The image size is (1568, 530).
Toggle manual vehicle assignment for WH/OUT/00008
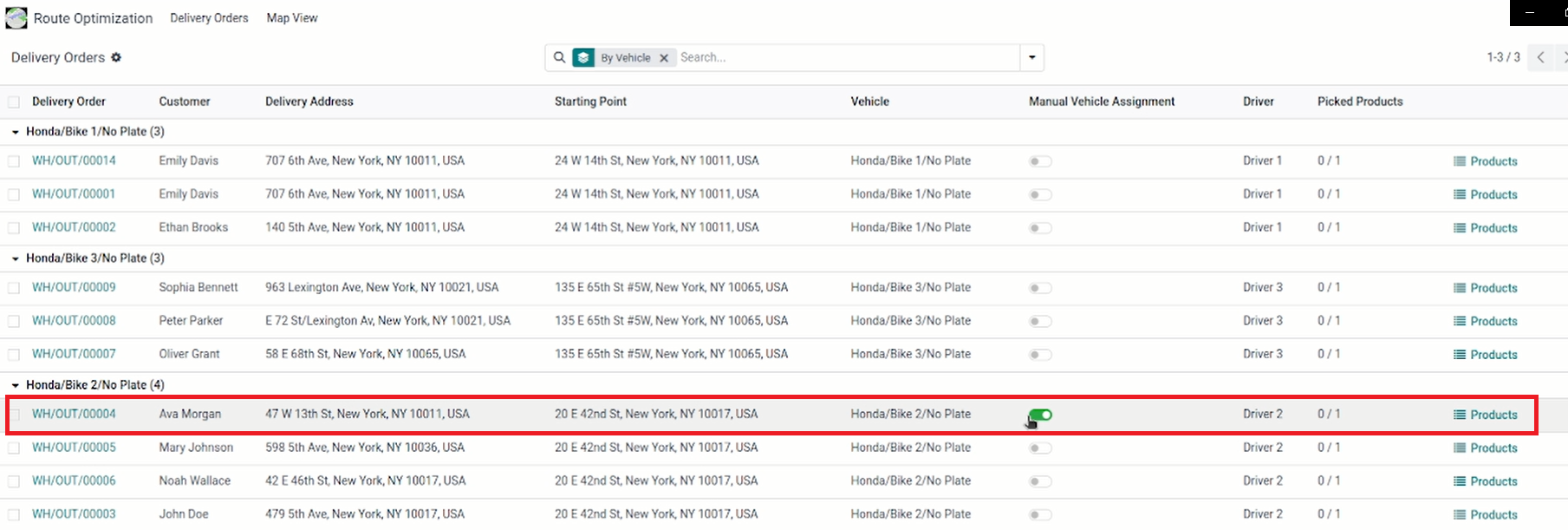click(x=1040, y=321)
